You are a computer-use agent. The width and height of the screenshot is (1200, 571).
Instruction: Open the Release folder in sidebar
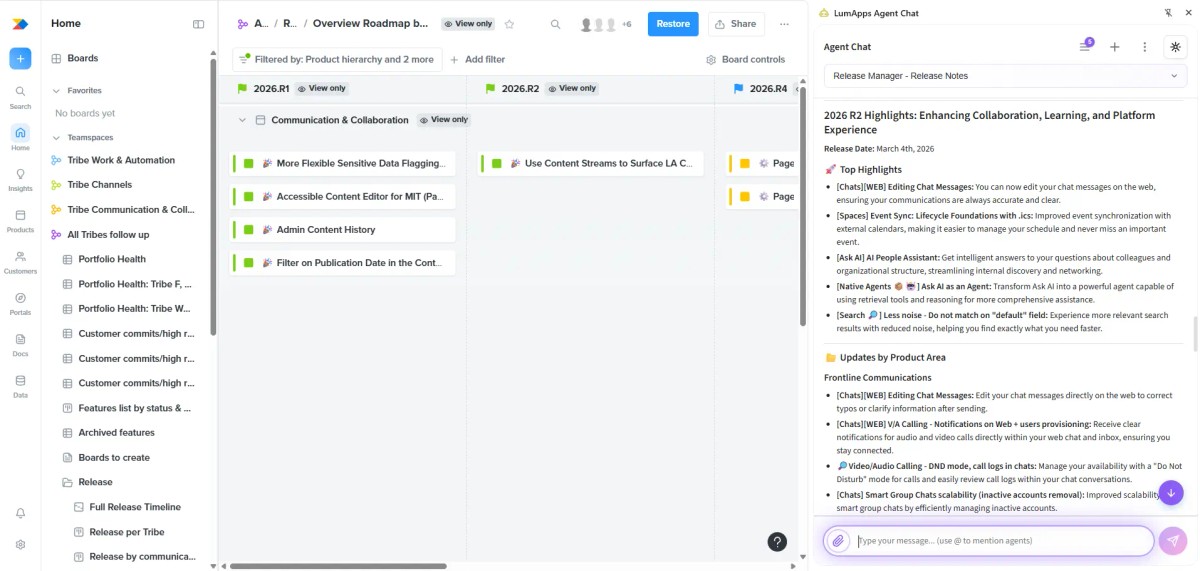pyautogui.click(x=95, y=482)
